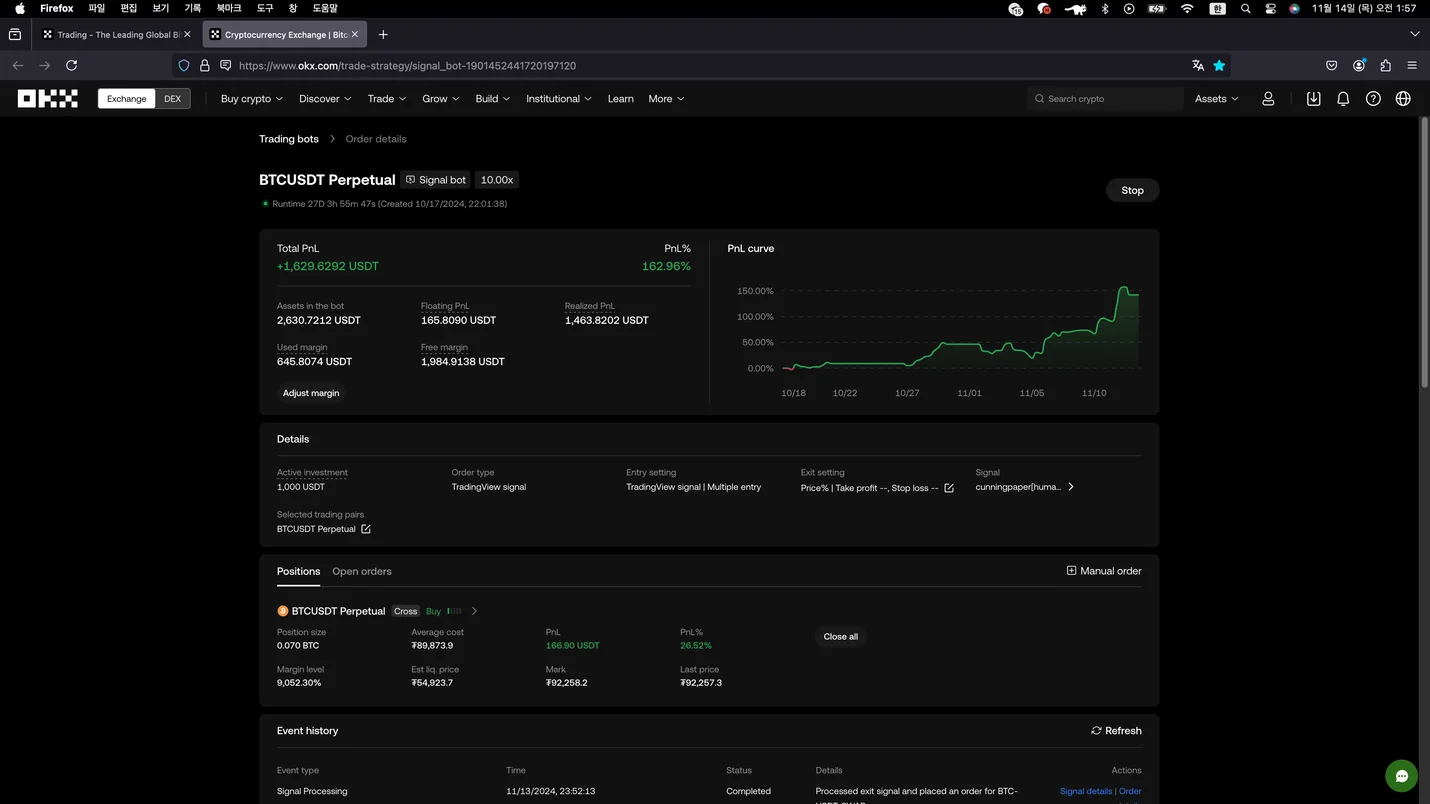Image resolution: width=1430 pixels, height=804 pixels.
Task: Close the Trading tab
Action: coord(187,34)
